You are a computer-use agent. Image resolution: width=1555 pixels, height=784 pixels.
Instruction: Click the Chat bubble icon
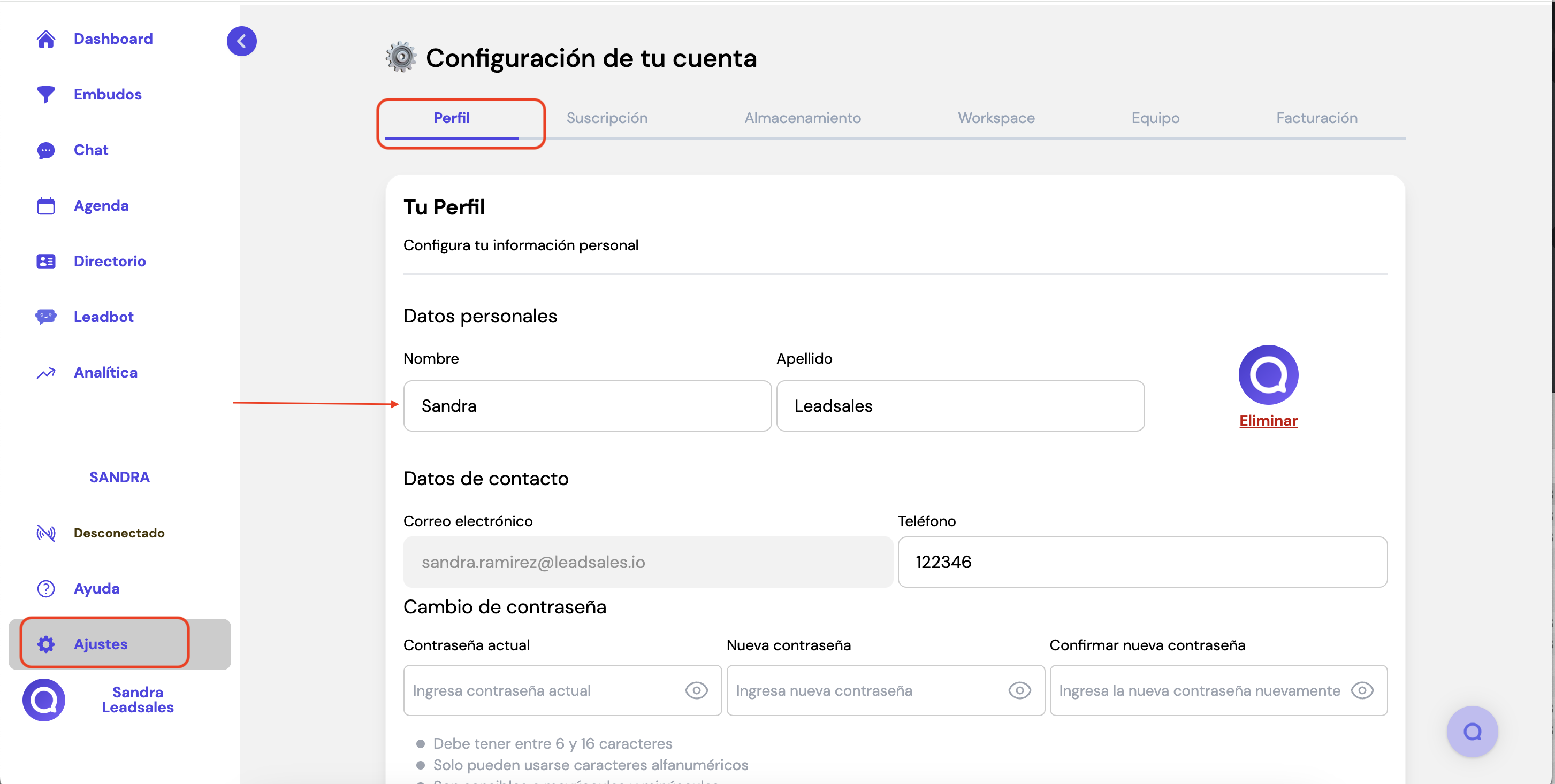pyautogui.click(x=46, y=150)
